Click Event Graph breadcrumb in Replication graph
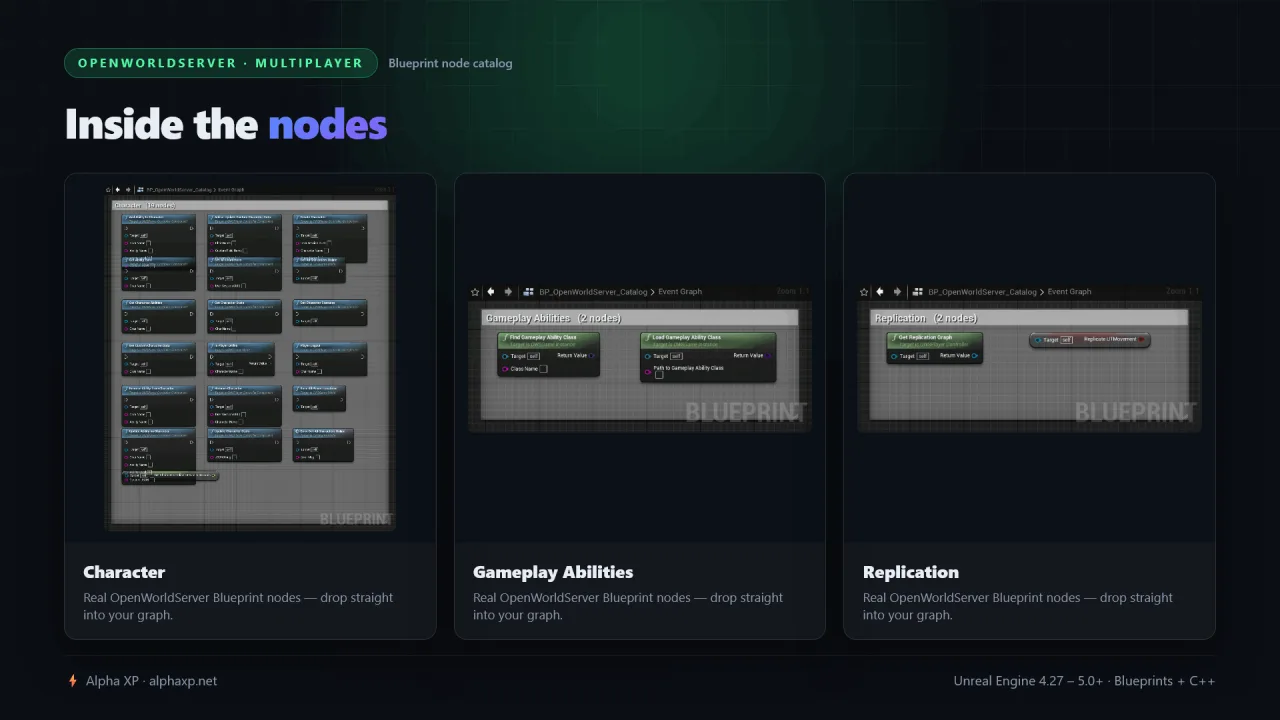 click(x=1069, y=292)
